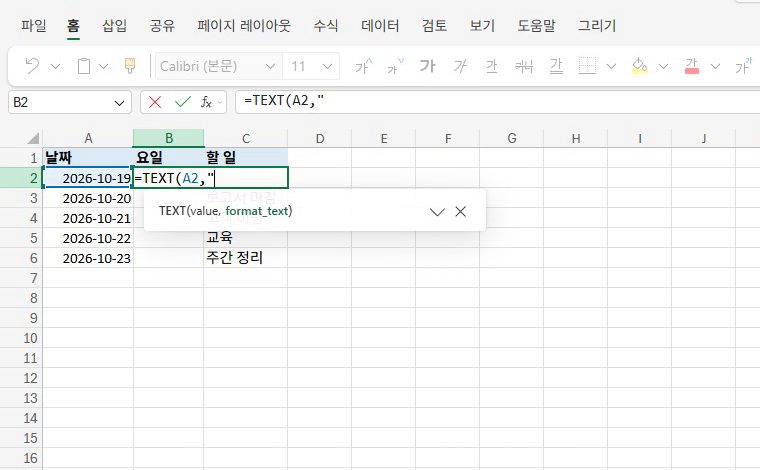Open the Undo history dropdown arrow

[55, 66]
